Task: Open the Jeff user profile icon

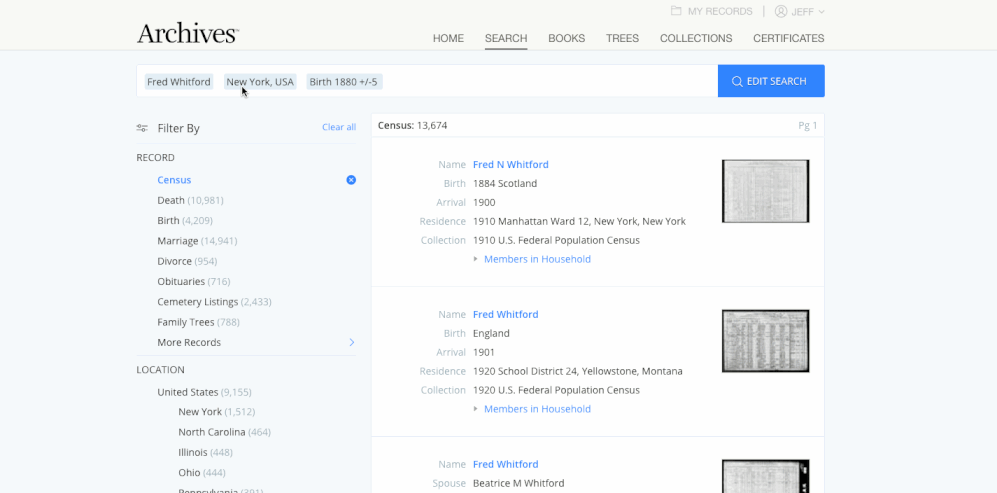Action: coord(781,11)
